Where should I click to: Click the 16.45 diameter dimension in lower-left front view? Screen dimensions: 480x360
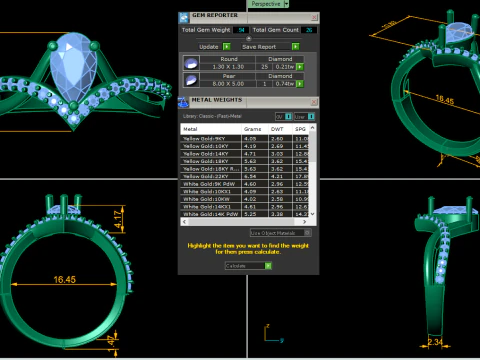tap(65, 279)
